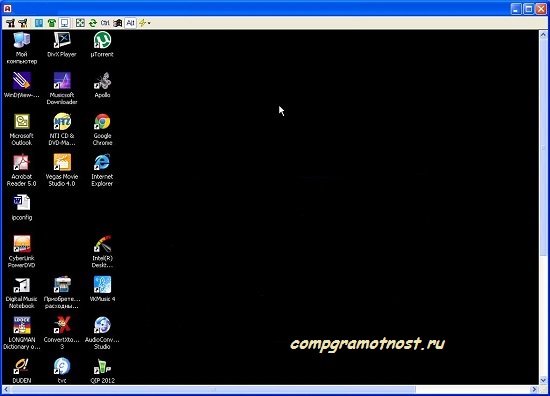550x396 pixels.
Task: Open the blue two-pane file manager icon
Action: pyautogui.click(x=39, y=23)
